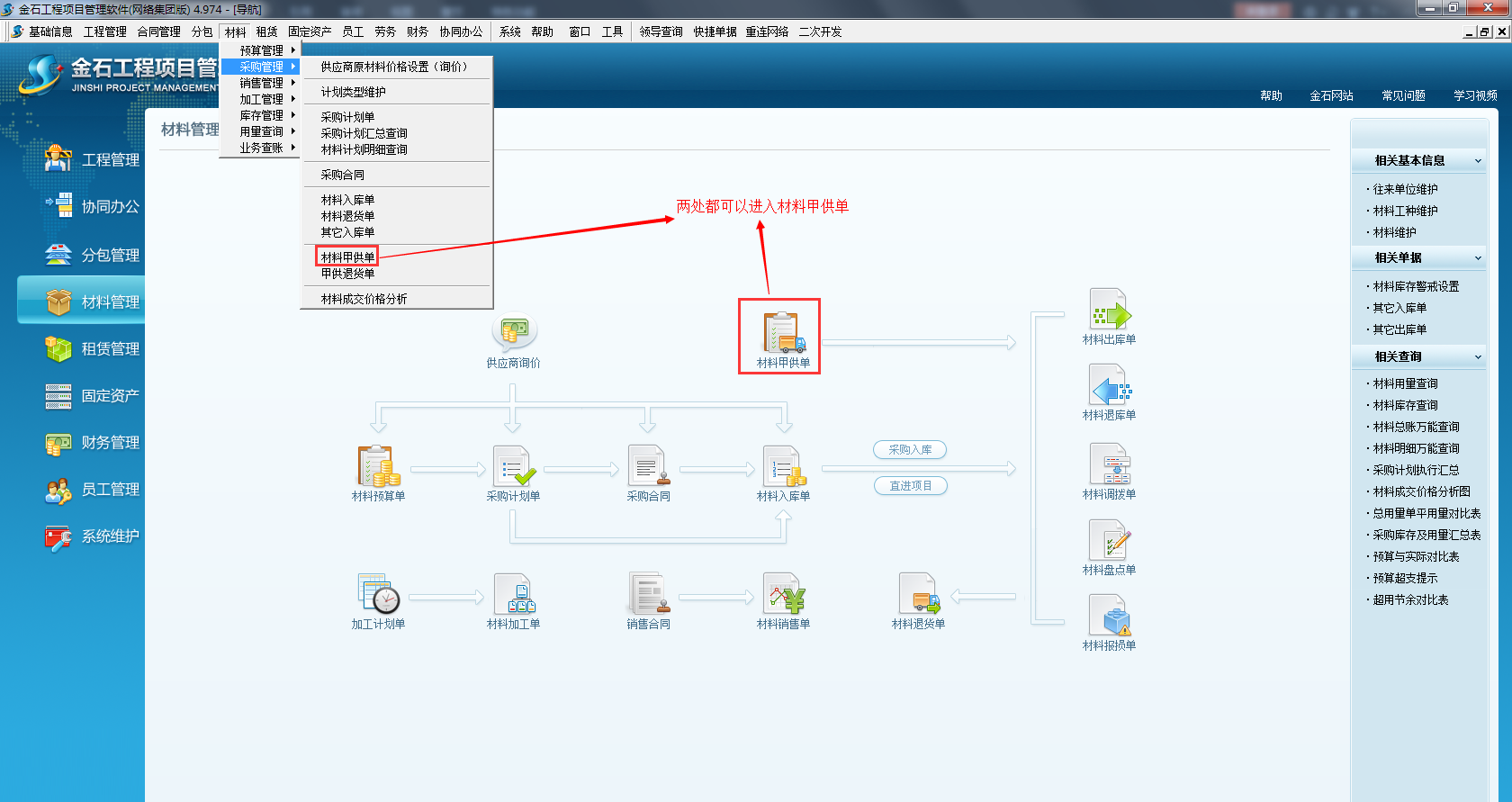The width and height of the screenshot is (1512, 802).
Task: Launch the 加工计划单 icon
Action: coord(378,594)
